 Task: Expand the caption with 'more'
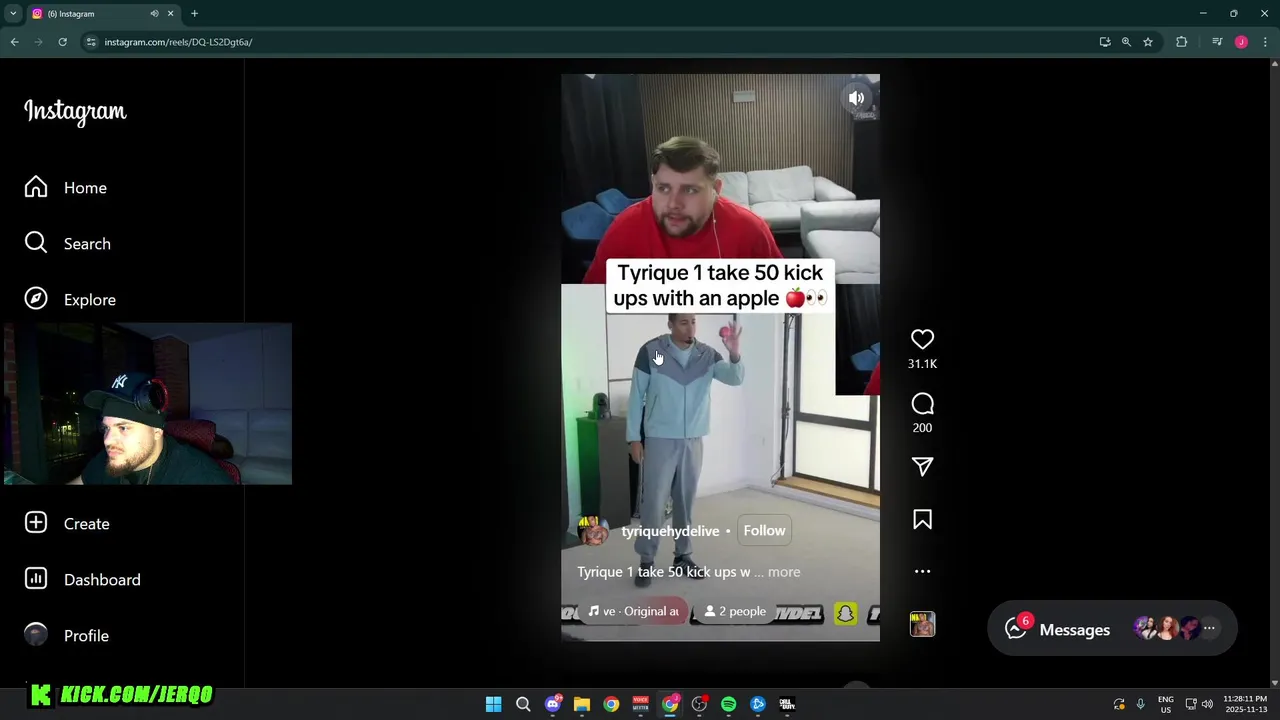click(x=784, y=572)
